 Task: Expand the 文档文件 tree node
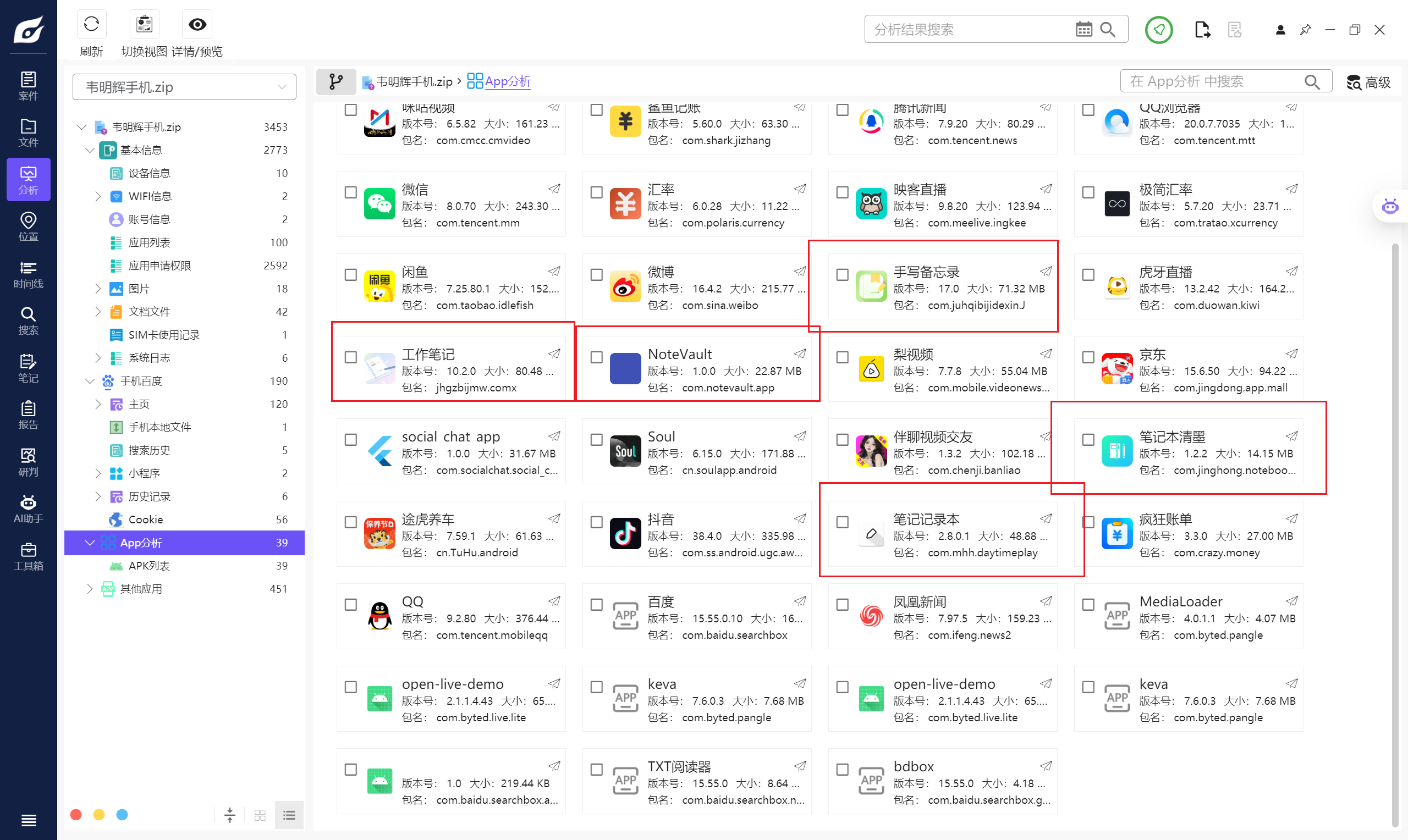click(97, 312)
